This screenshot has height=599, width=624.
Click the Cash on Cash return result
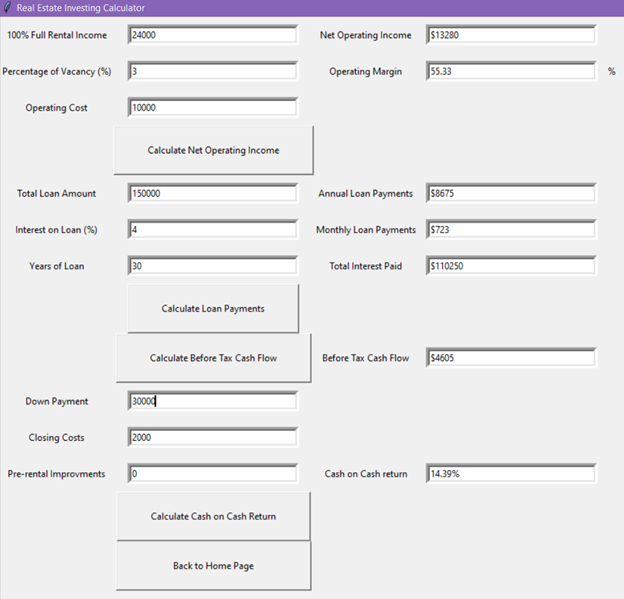pyautogui.click(x=510, y=474)
